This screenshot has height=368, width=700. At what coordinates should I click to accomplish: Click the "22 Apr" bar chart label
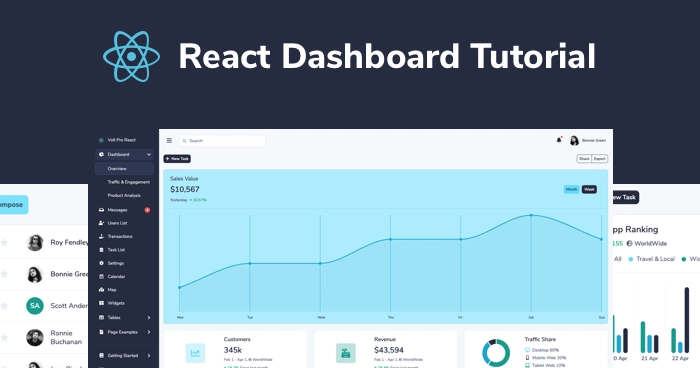click(x=680, y=359)
